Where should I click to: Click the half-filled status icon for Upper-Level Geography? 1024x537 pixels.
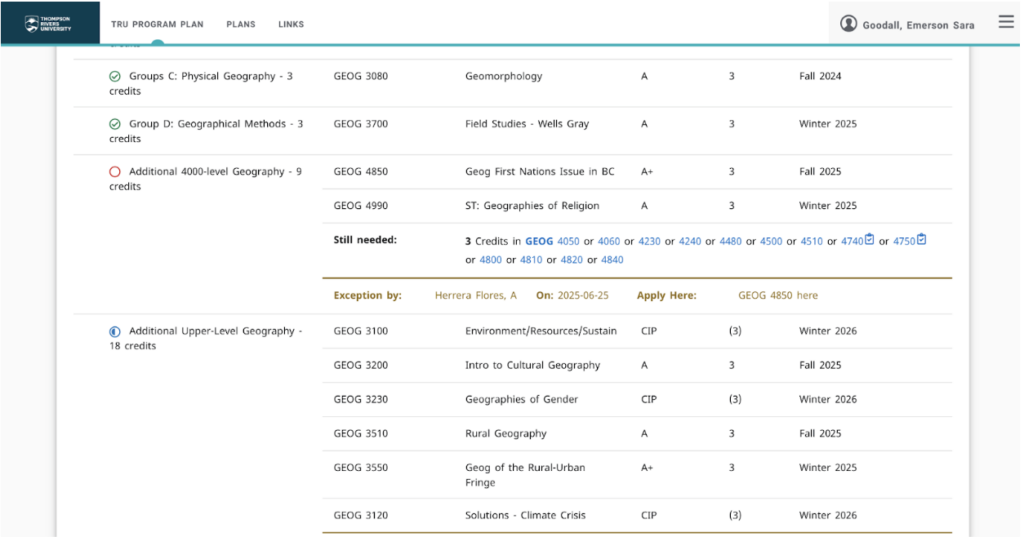[115, 331]
